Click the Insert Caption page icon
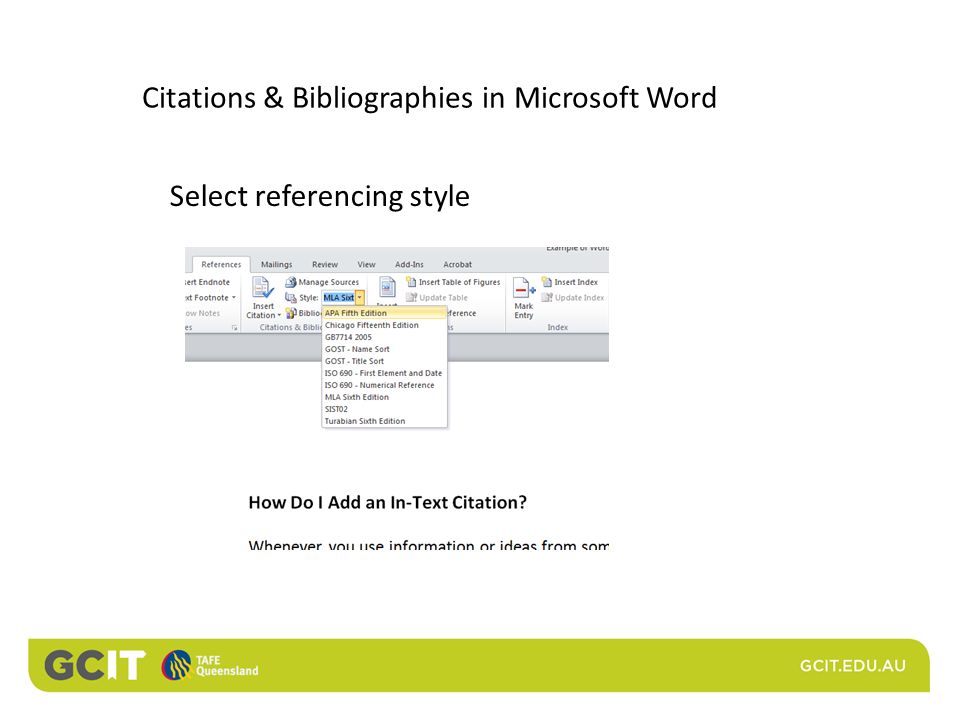This screenshot has height=720, width=960. pyautogui.click(x=388, y=287)
